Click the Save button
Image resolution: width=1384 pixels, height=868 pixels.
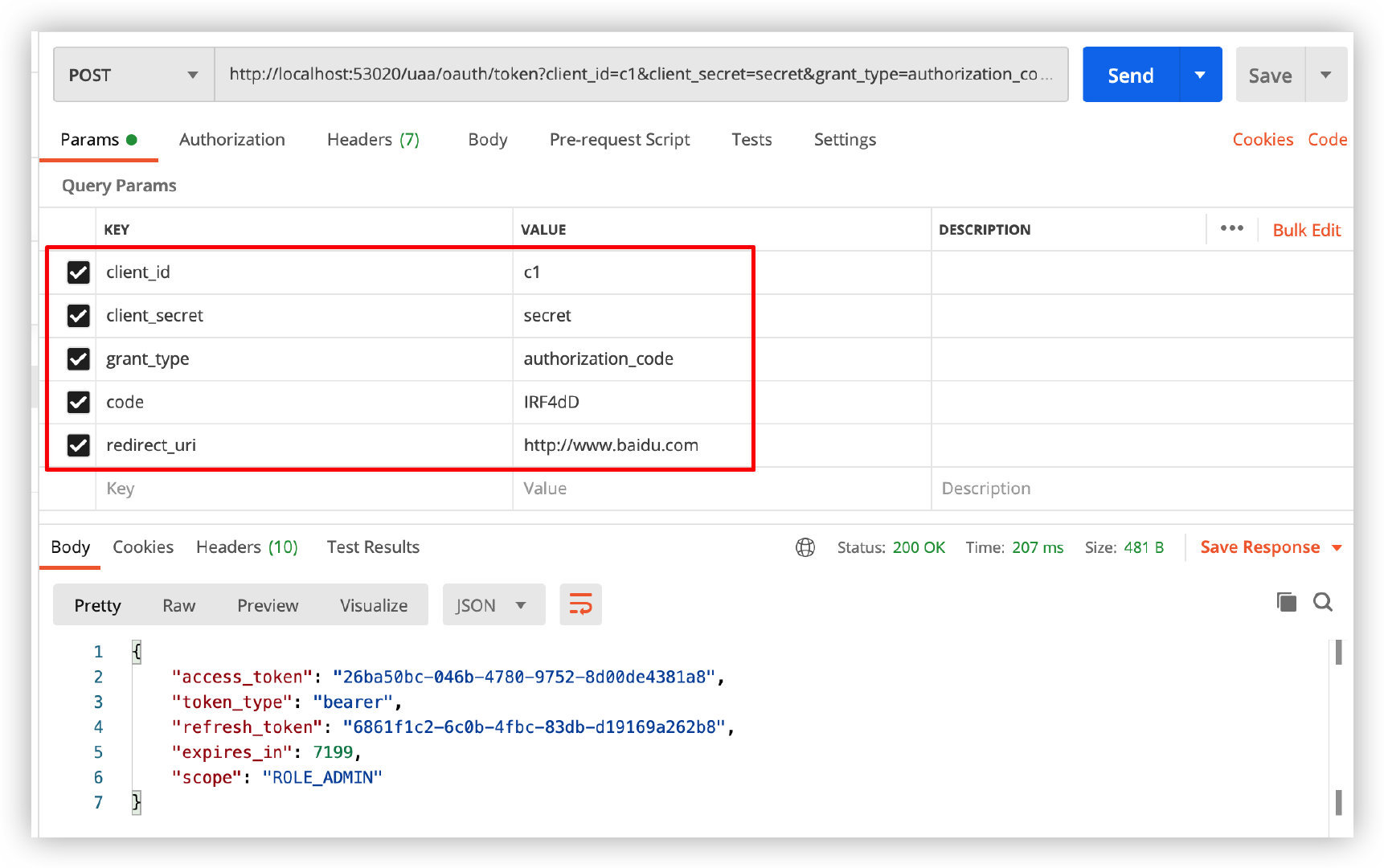tap(1271, 75)
